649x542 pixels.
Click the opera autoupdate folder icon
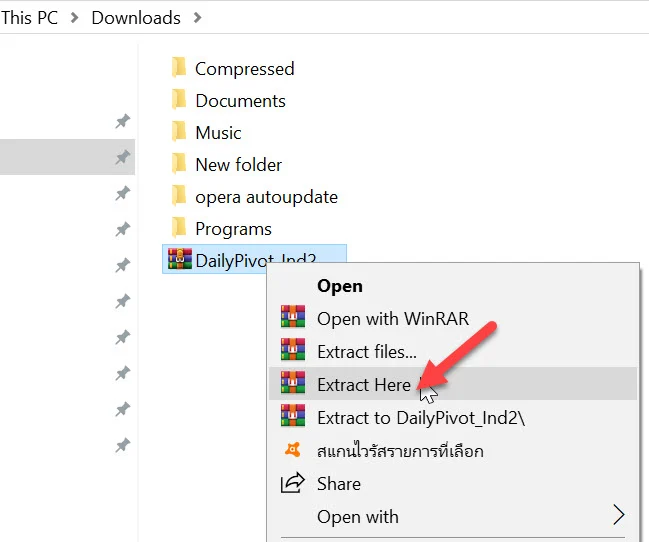pos(179,195)
